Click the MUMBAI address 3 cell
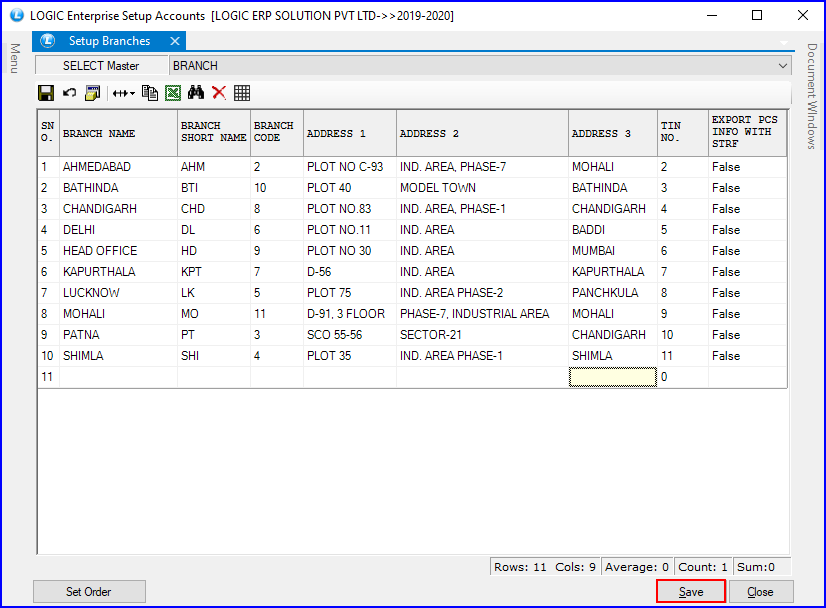This screenshot has height=608, width=826. click(613, 251)
